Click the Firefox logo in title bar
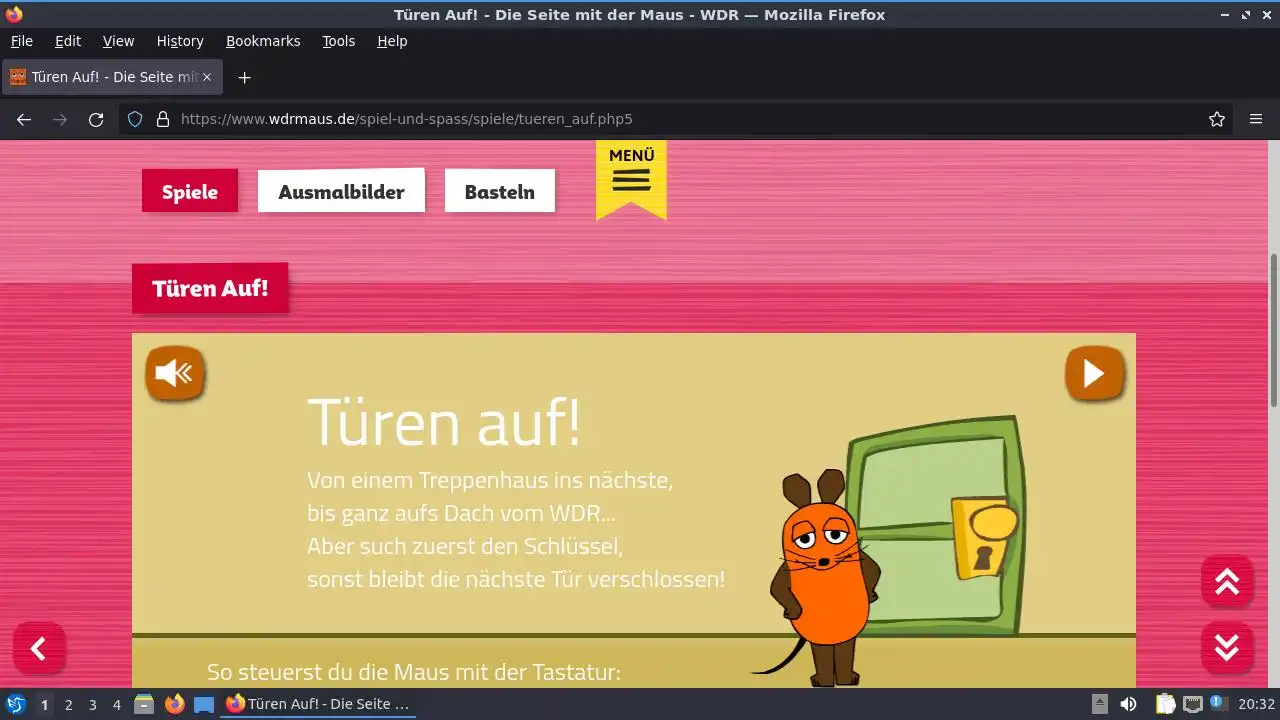 click(14, 14)
